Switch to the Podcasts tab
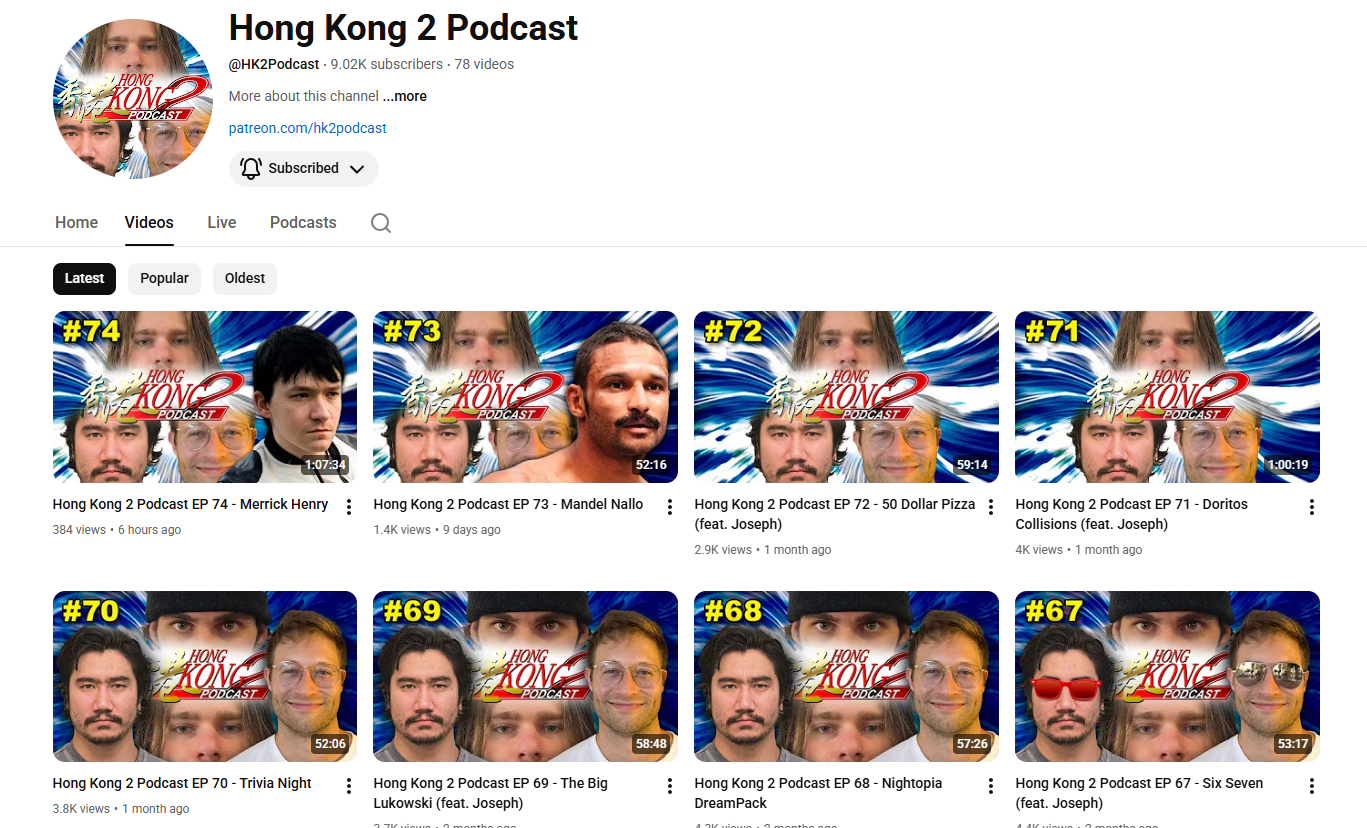 coord(303,223)
